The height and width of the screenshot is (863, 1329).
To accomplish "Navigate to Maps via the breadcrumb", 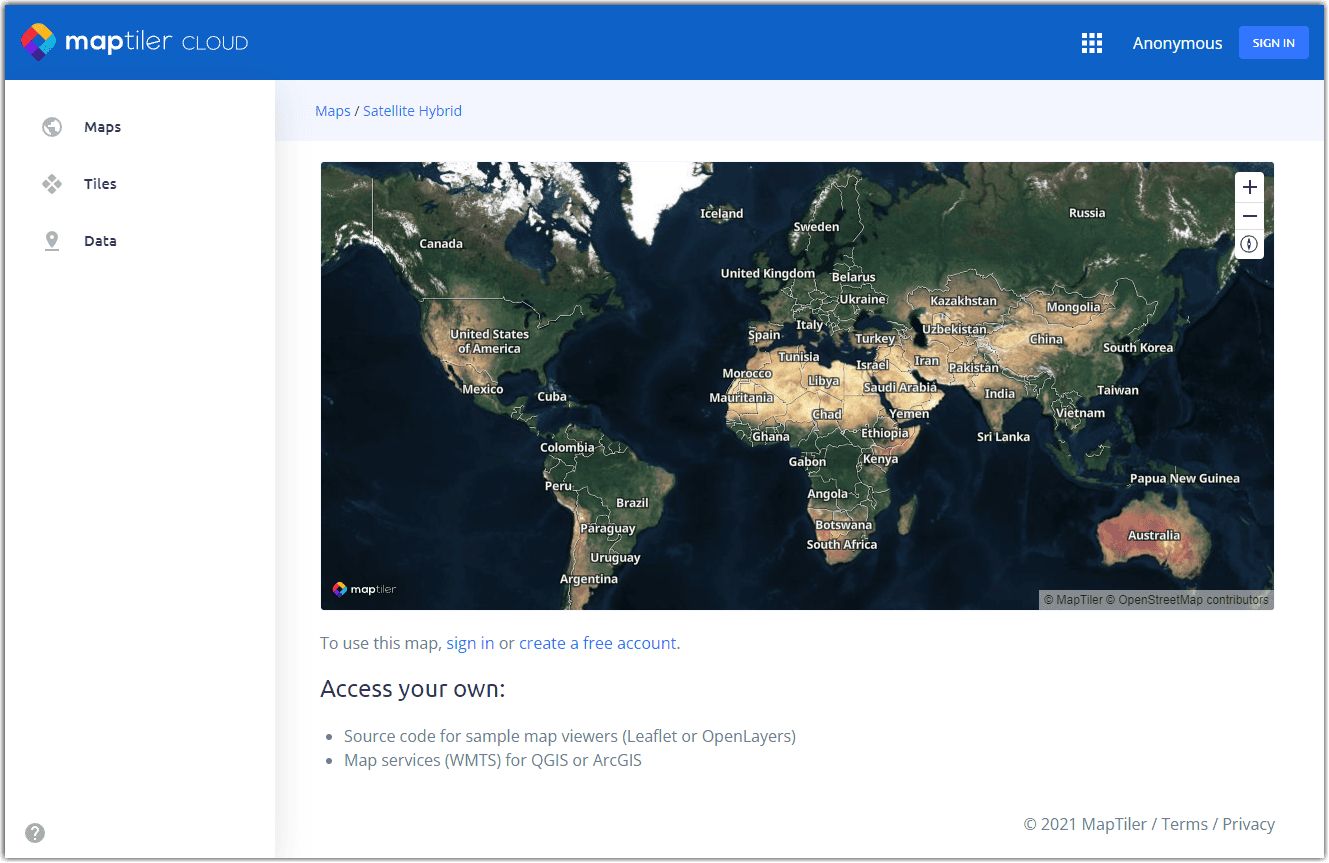I will pyautogui.click(x=333, y=110).
